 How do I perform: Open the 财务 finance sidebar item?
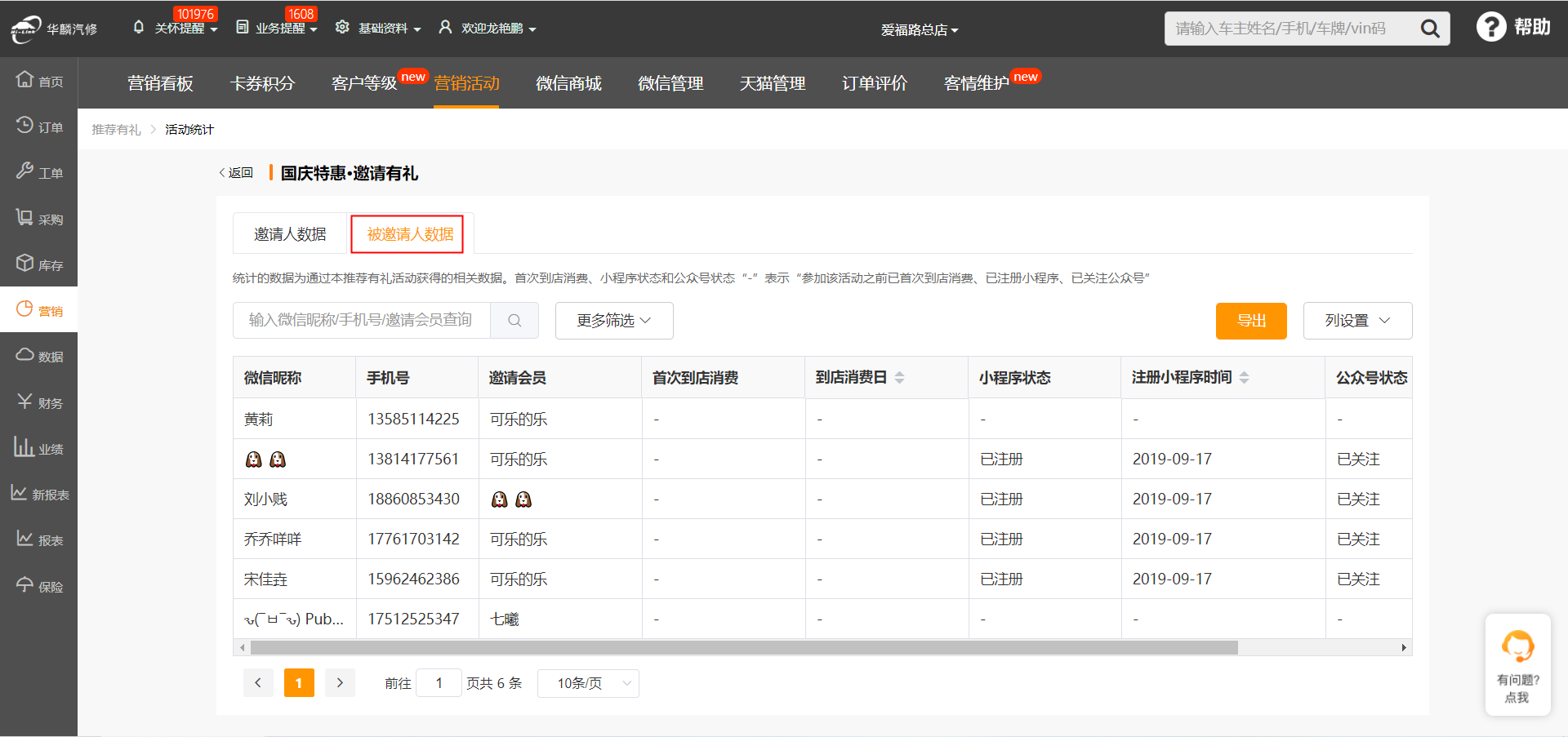pyautogui.click(x=38, y=402)
